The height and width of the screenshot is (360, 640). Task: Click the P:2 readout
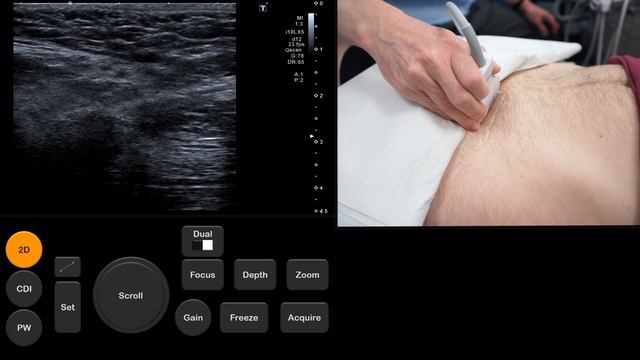(299, 80)
